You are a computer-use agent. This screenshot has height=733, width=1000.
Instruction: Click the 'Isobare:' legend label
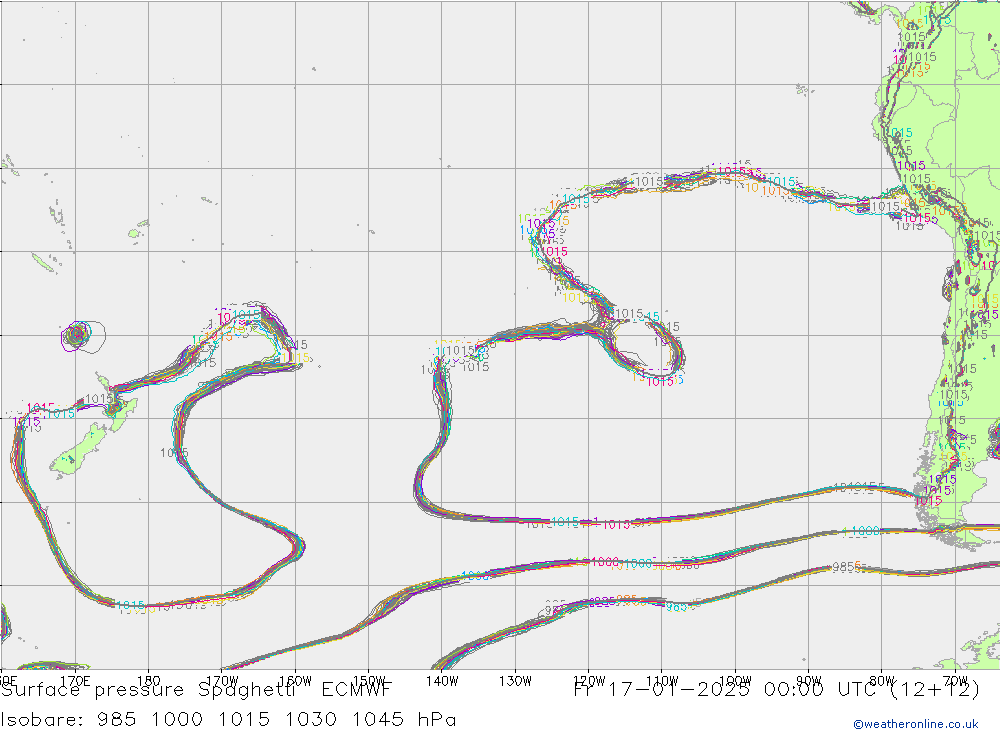pos(42,720)
